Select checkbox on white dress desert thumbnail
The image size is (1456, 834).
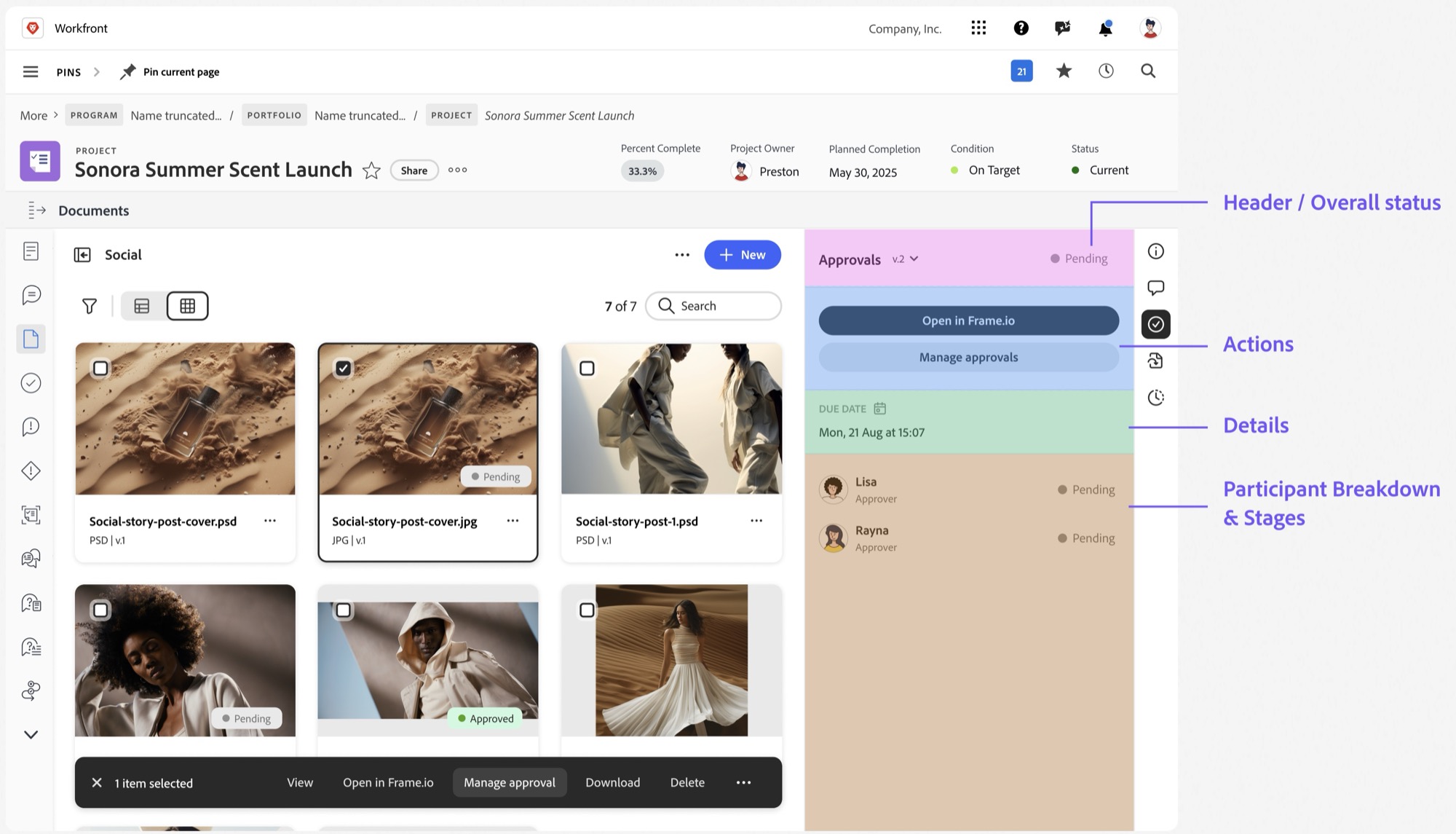point(587,610)
